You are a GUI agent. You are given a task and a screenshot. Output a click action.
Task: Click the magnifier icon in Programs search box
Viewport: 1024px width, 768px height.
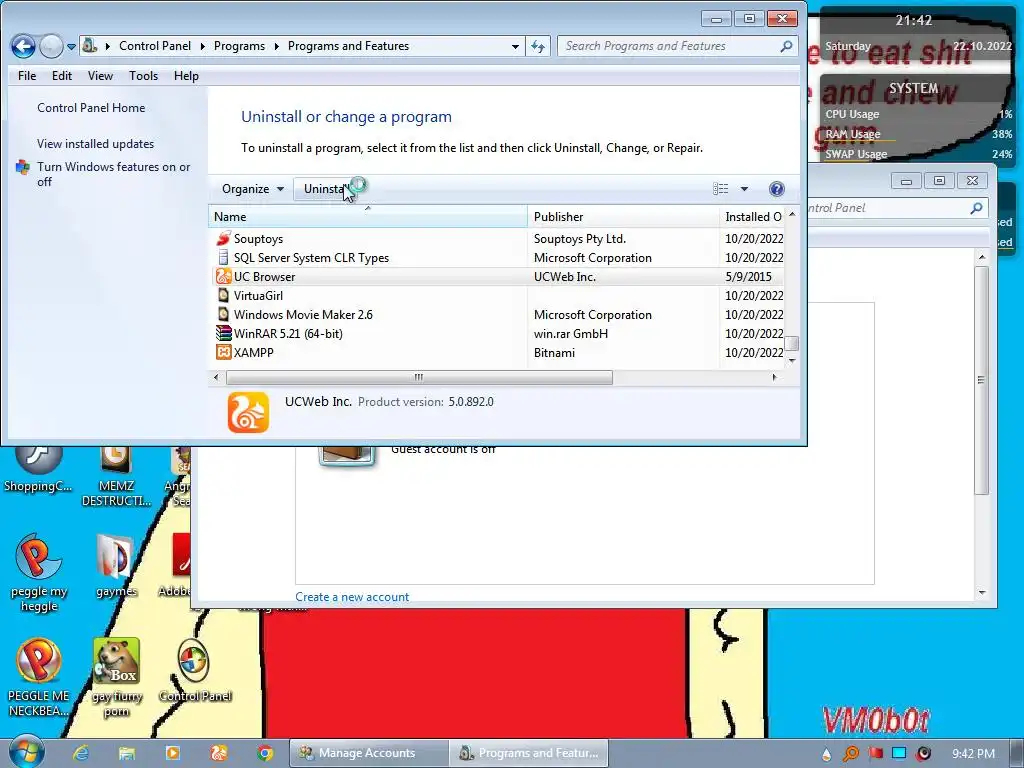point(786,46)
